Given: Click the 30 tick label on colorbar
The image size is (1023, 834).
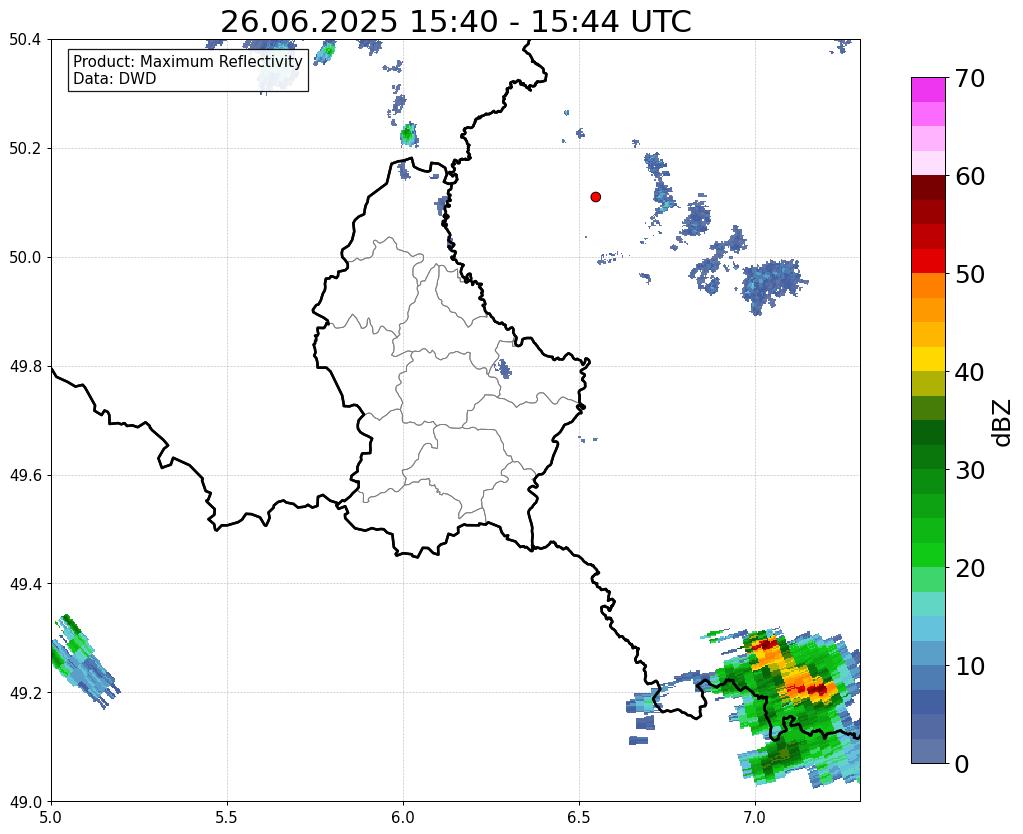Looking at the screenshot, I should (970, 470).
